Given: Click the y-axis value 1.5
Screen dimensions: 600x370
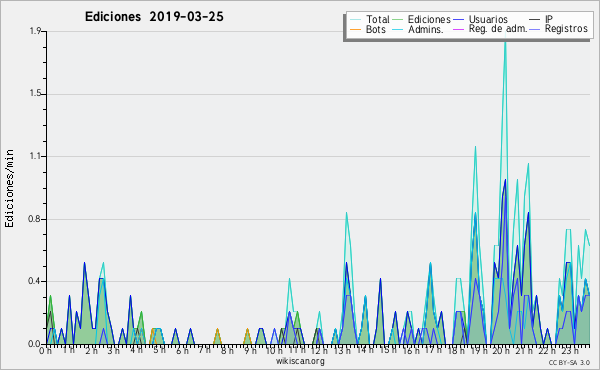Looking at the screenshot, I should (x=36, y=94).
